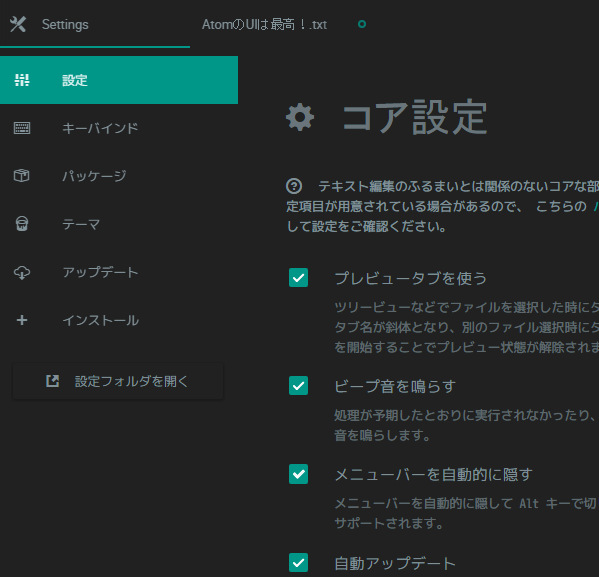Click the keyboard icon for キーバインド
The image size is (599, 577).
22,128
